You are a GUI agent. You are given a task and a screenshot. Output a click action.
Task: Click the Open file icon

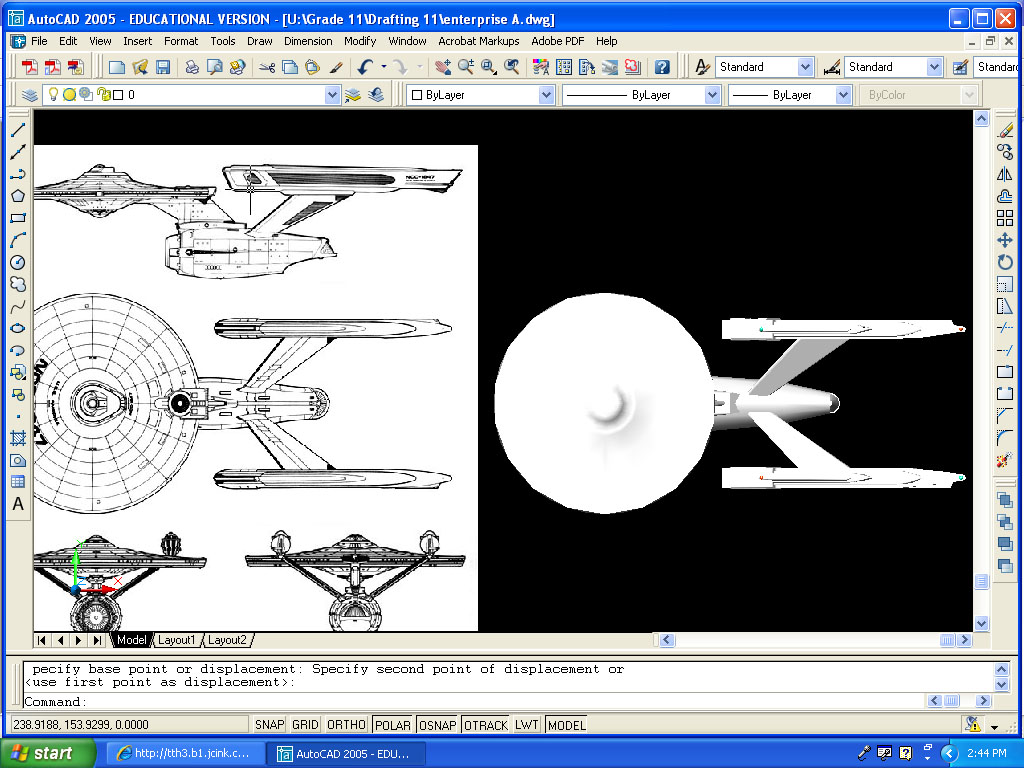point(140,67)
